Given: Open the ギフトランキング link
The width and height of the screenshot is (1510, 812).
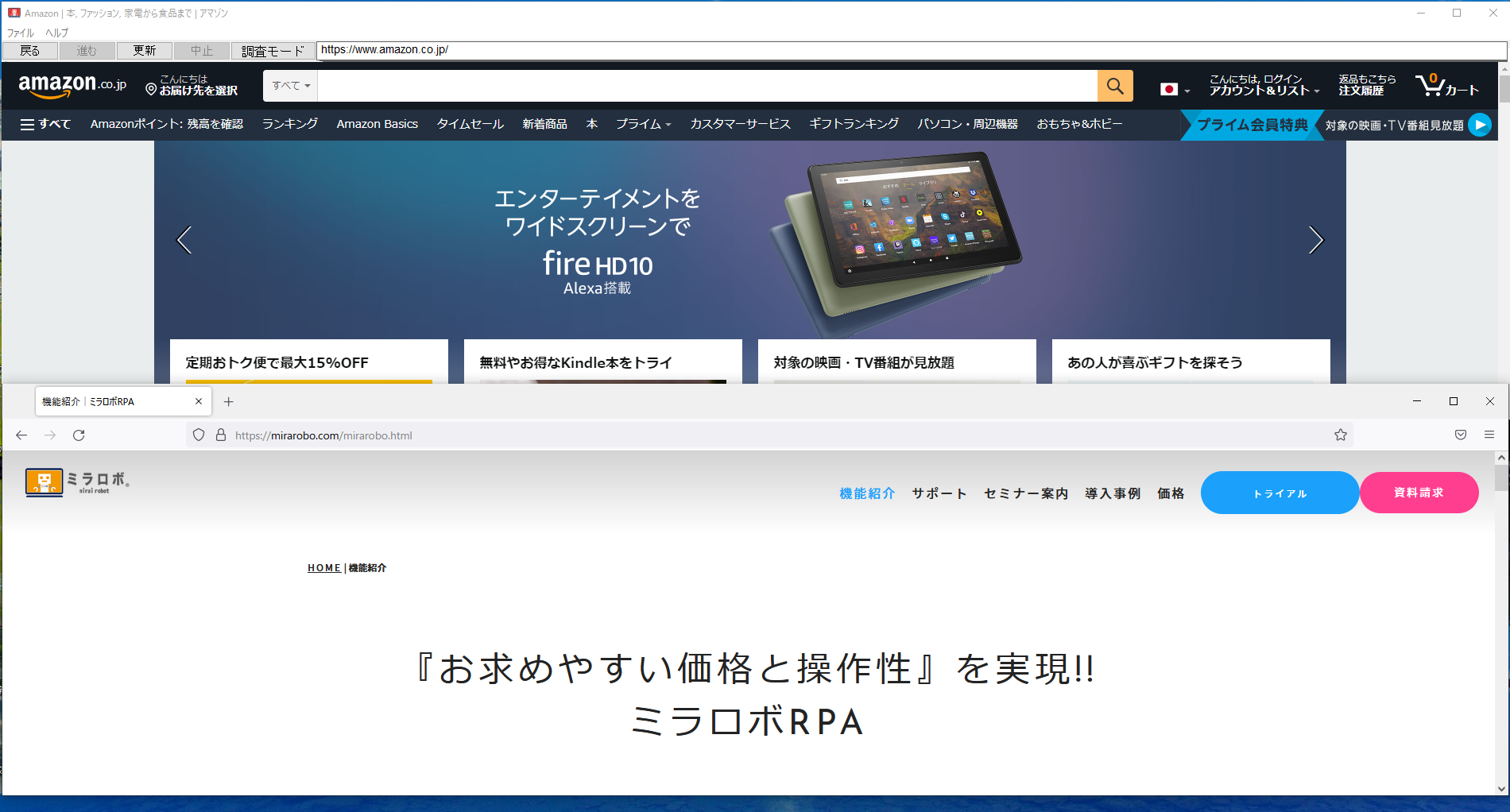Looking at the screenshot, I should click(854, 124).
